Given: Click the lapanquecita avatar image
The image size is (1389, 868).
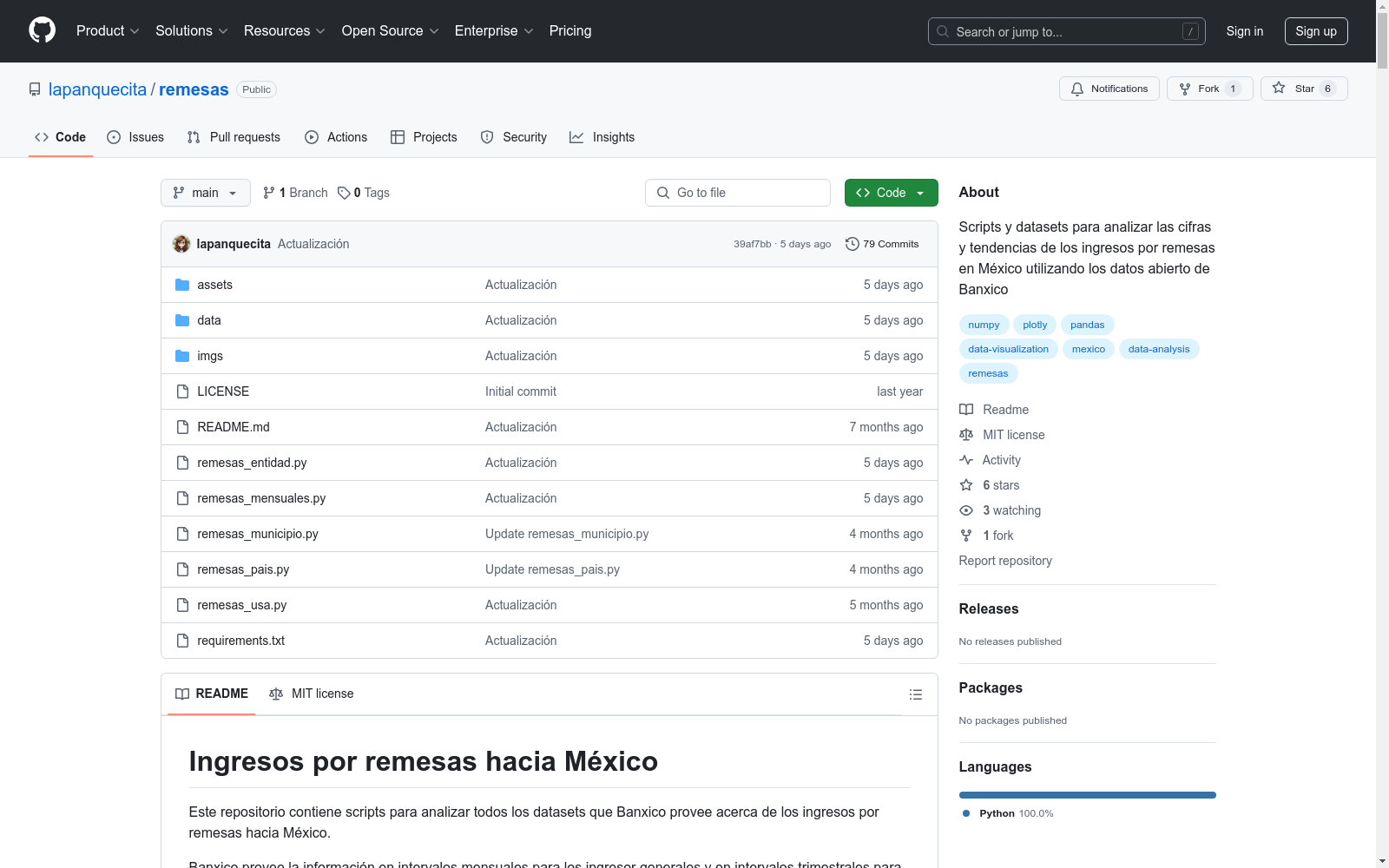Looking at the screenshot, I should point(181,244).
